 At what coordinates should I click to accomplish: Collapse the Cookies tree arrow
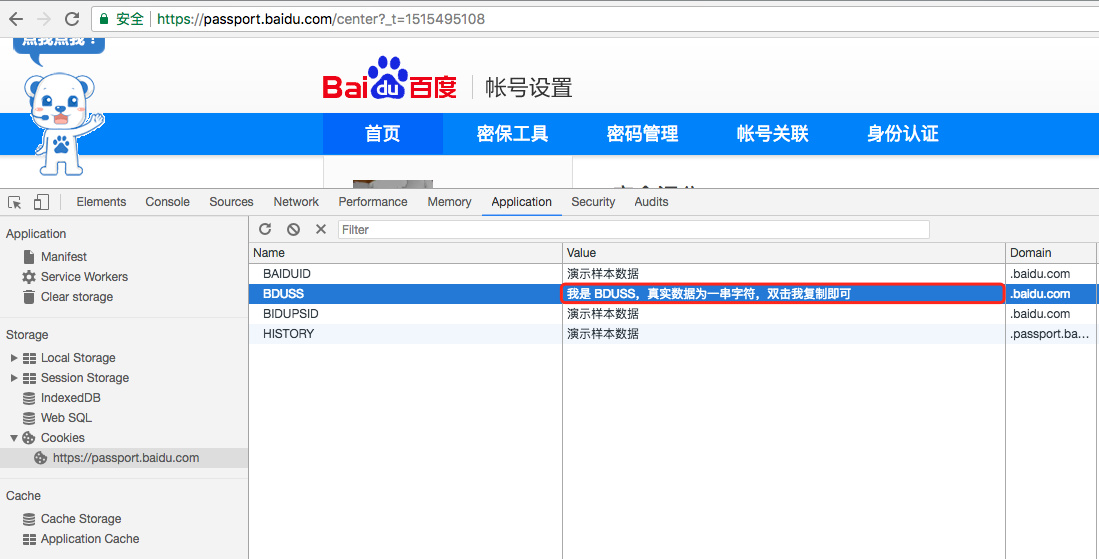13,438
